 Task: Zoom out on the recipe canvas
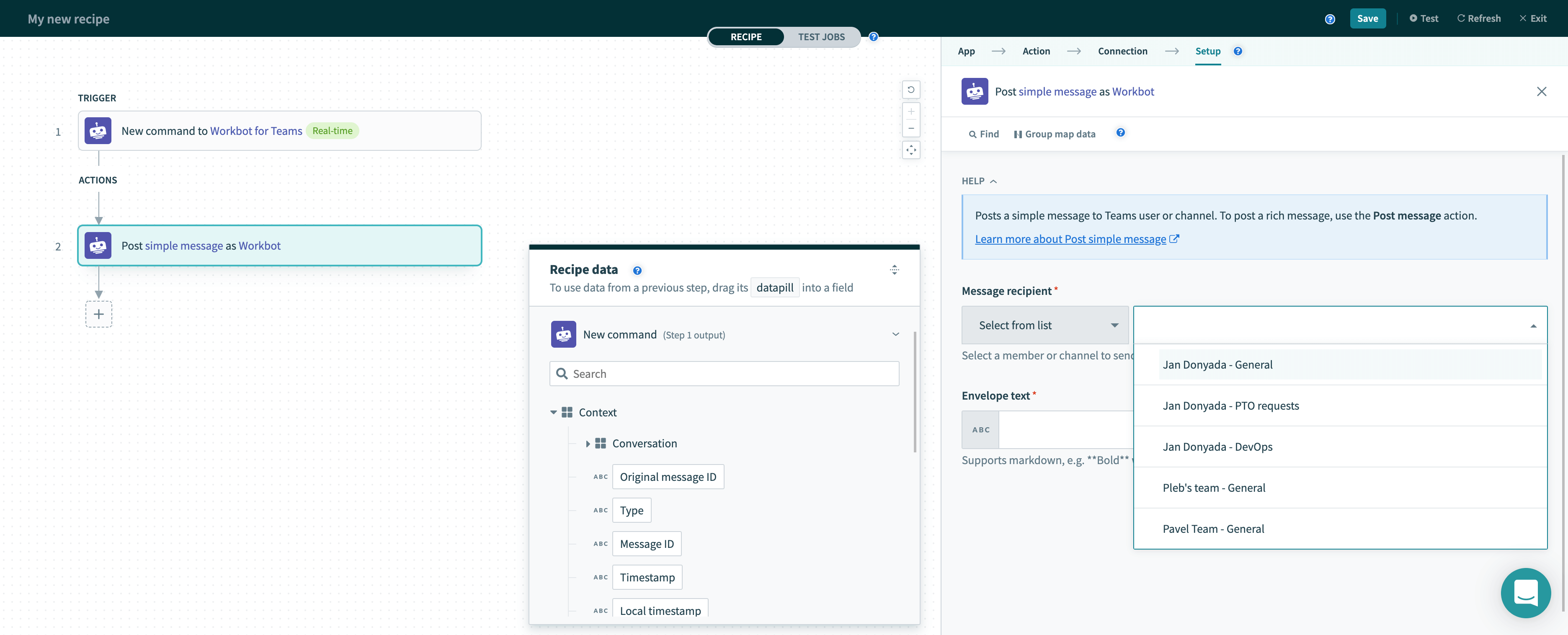coord(910,129)
